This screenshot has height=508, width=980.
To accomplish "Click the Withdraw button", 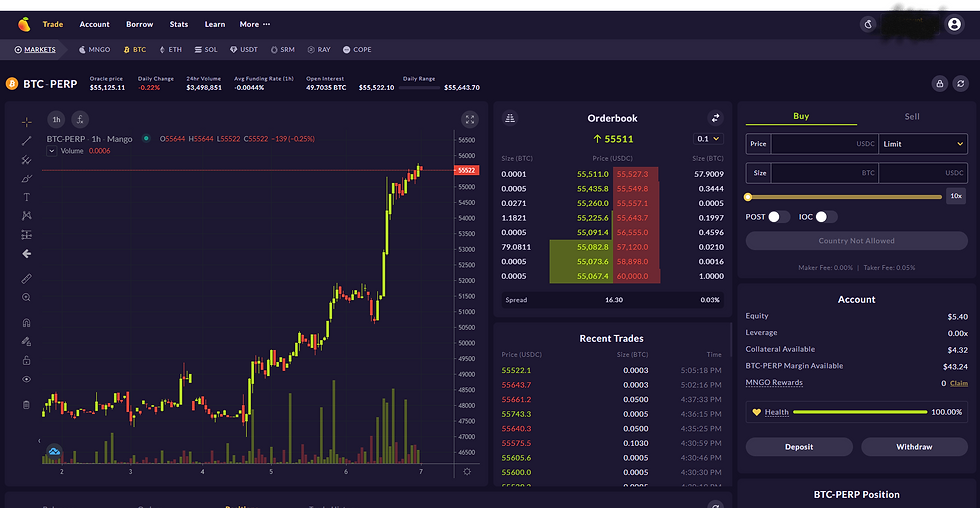I will (914, 447).
